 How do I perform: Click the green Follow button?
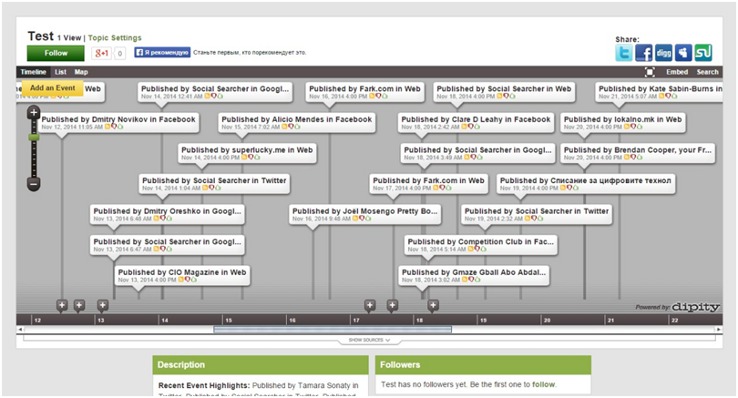click(x=56, y=53)
